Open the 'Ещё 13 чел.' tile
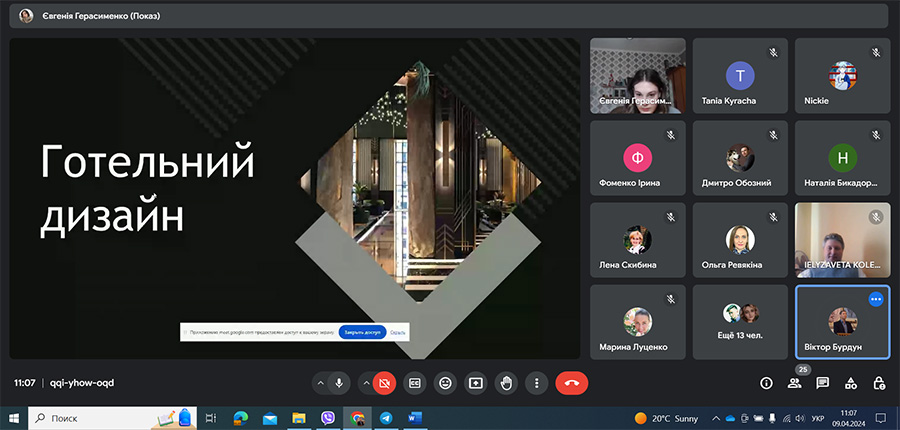900x430 pixels. (x=740, y=322)
